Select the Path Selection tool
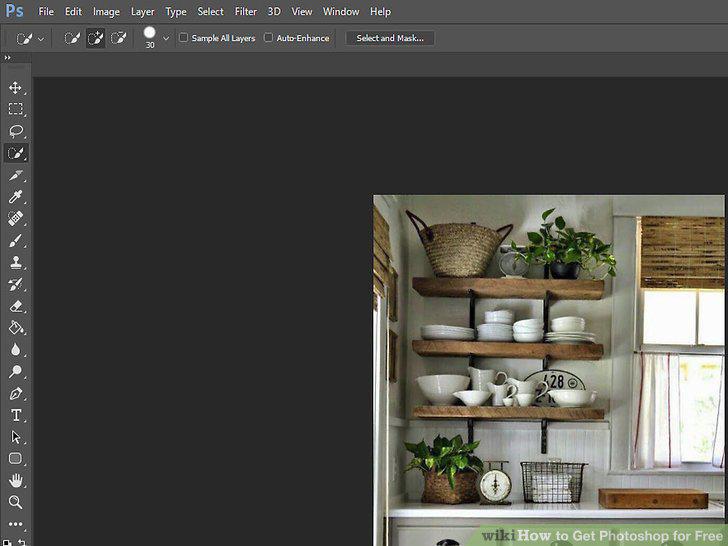The height and width of the screenshot is (546, 728). [x=15, y=437]
